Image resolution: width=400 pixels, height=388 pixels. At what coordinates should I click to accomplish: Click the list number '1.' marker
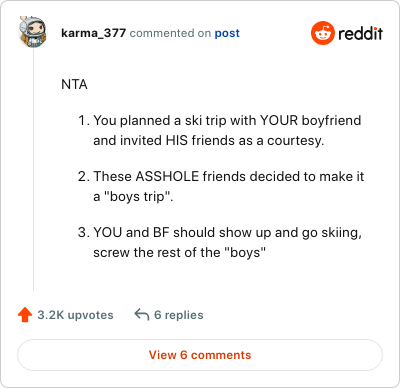click(x=84, y=121)
